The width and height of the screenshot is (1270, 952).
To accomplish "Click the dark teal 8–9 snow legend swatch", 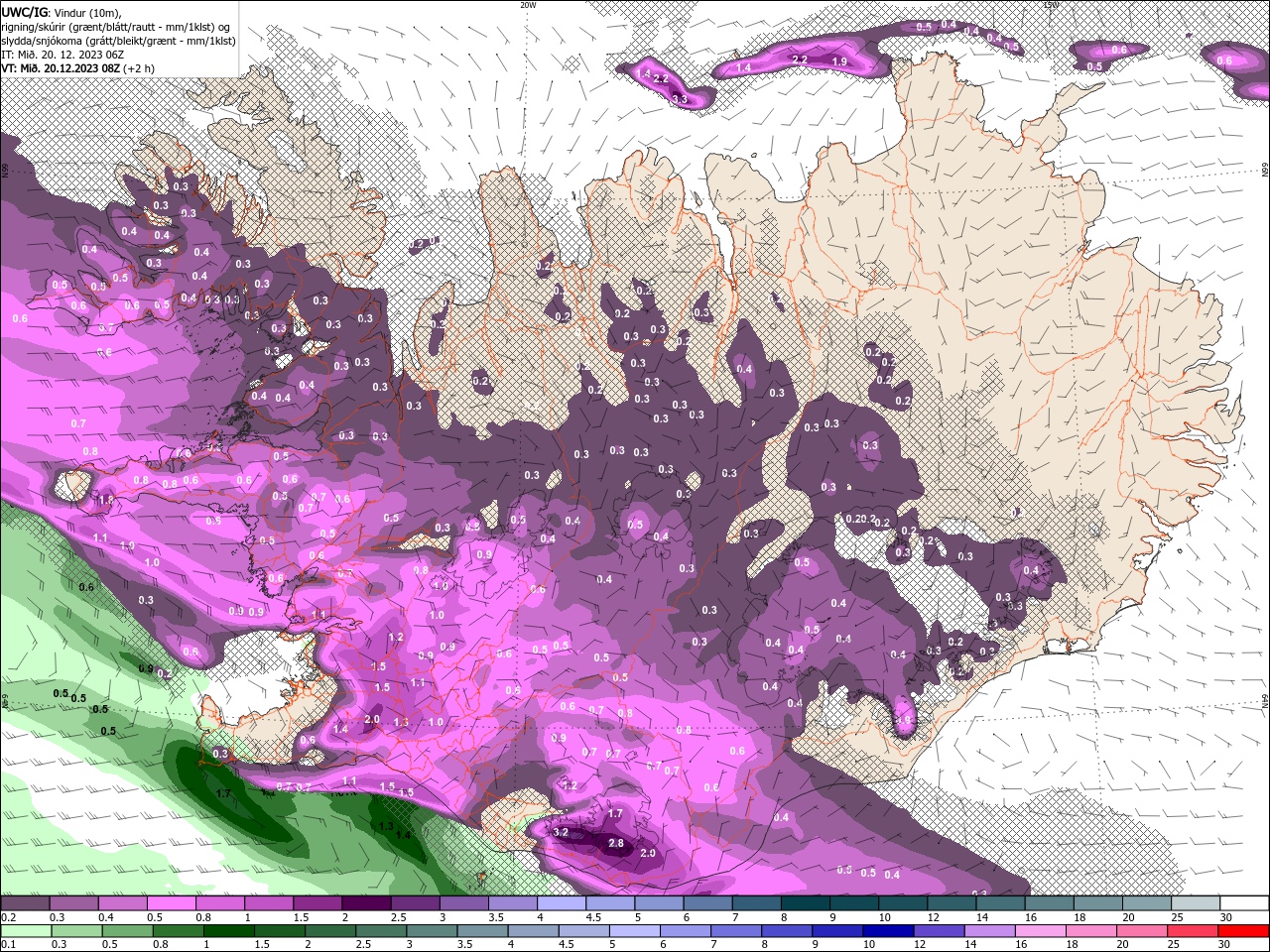I will (x=805, y=903).
